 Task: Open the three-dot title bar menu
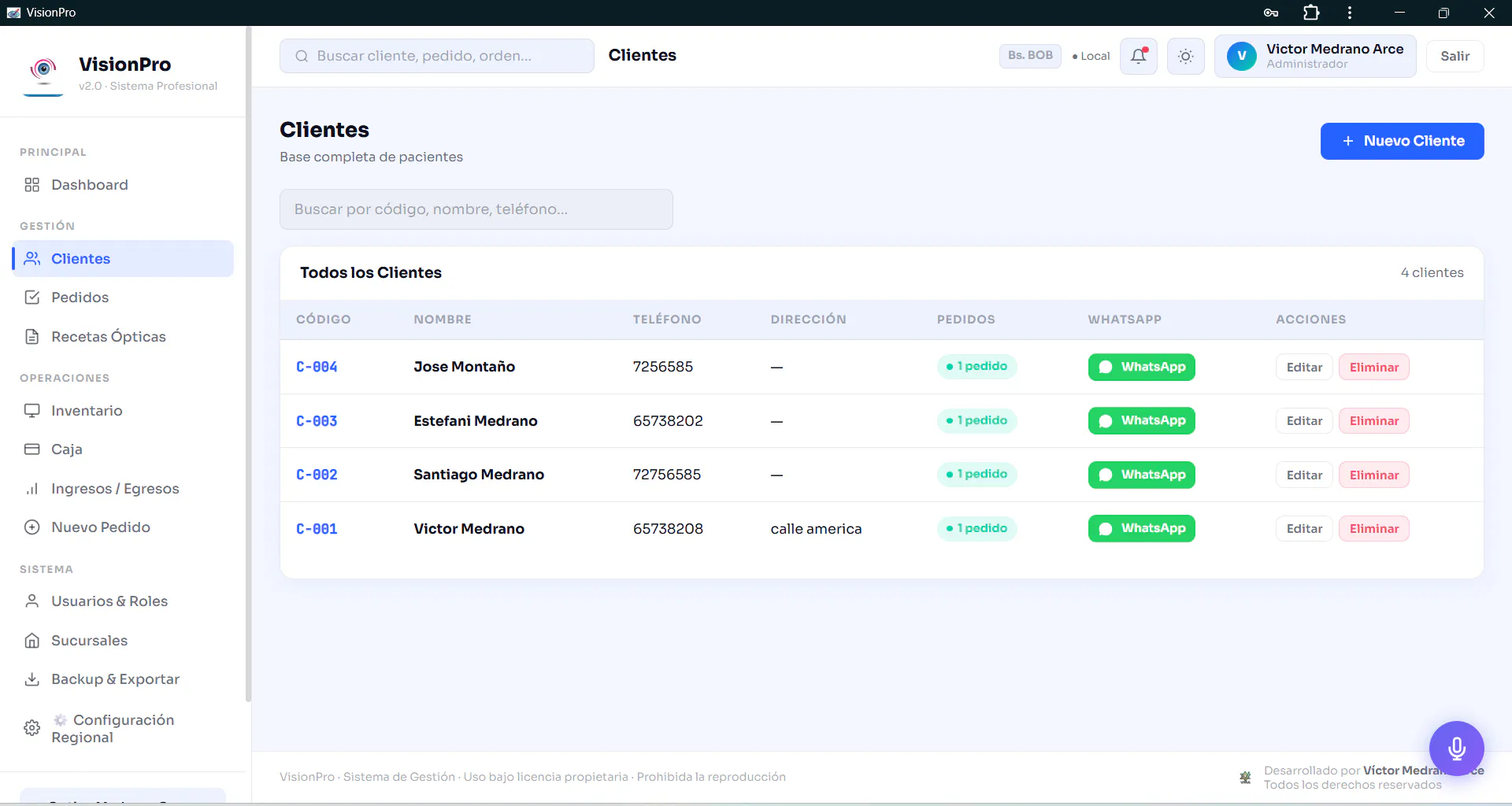(x=1350, y=13)
